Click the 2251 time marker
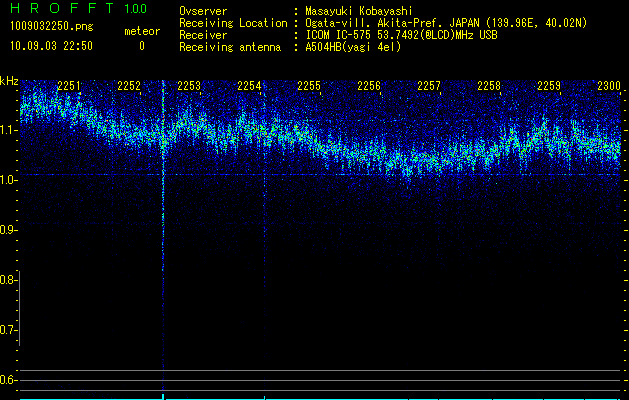The height and width of the screenshot is (400, 629). (x=69, y=87)
